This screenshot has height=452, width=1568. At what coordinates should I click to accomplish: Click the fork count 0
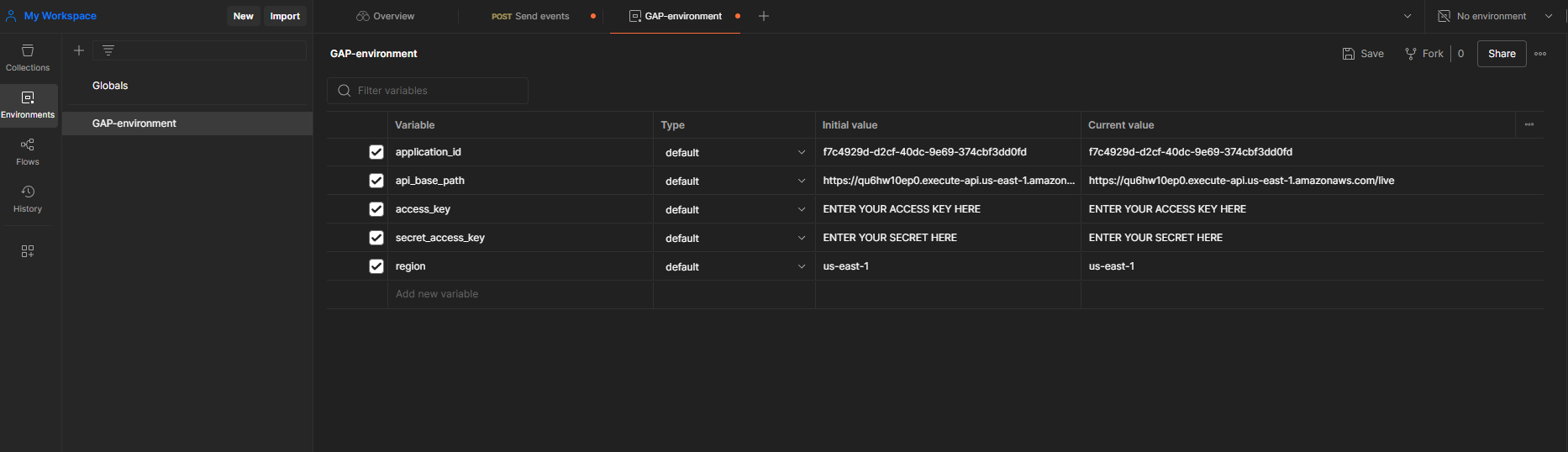(1460, 54)
